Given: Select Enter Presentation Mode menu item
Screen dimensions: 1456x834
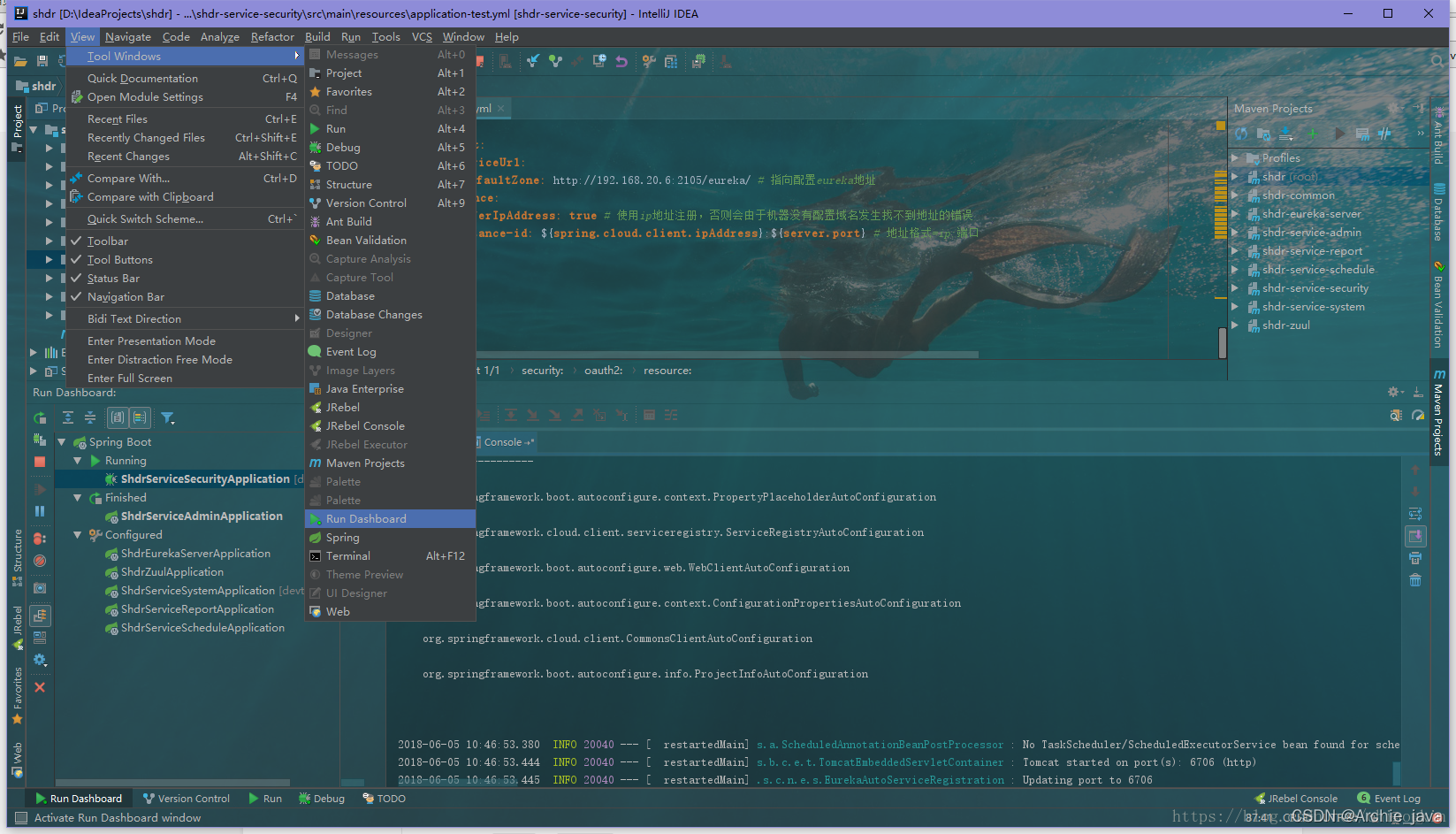Looking at the screenshot, I should 187,341.
